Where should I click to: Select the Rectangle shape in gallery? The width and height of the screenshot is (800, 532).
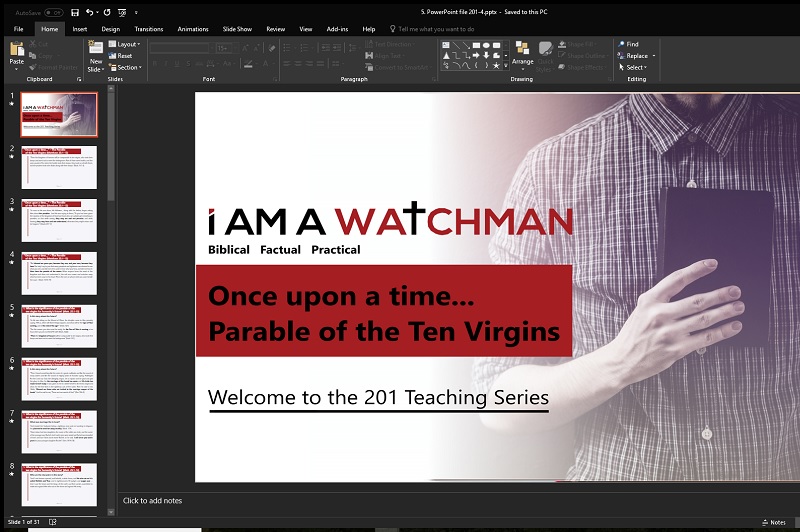[476, 45]
